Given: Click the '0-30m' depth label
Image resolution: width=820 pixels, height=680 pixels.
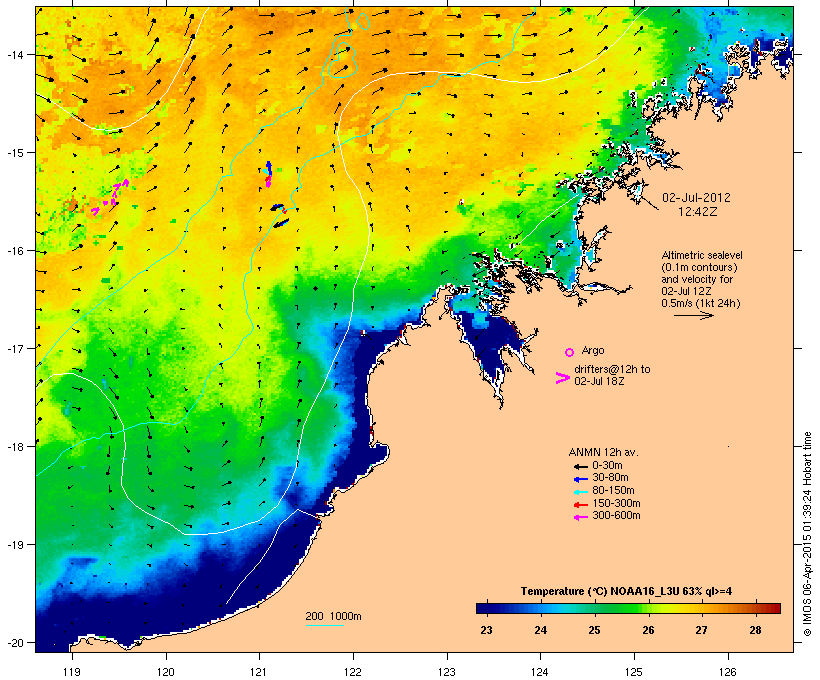Looking at the screenshot, I should tap(607, 466).
